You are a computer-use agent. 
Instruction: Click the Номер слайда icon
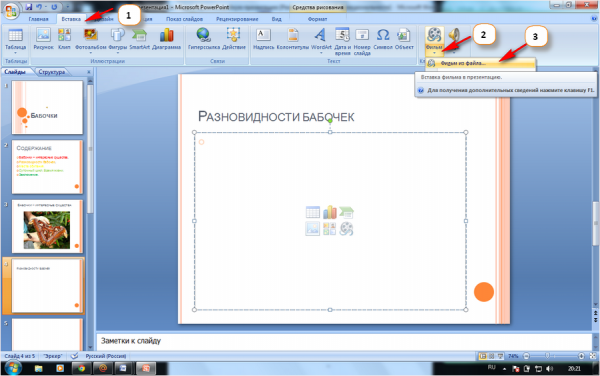point(362,35)
